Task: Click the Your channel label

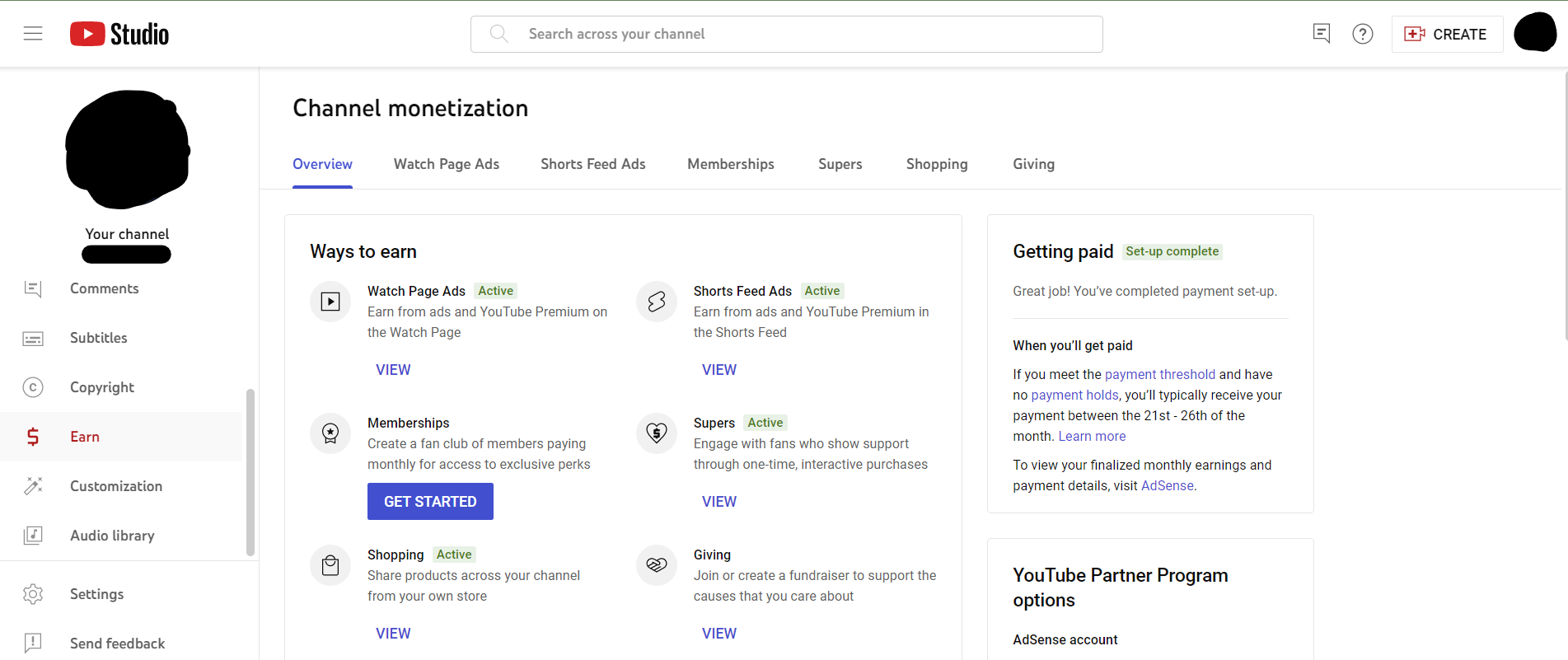Action: pyautogui.click(x=127, y=234)
